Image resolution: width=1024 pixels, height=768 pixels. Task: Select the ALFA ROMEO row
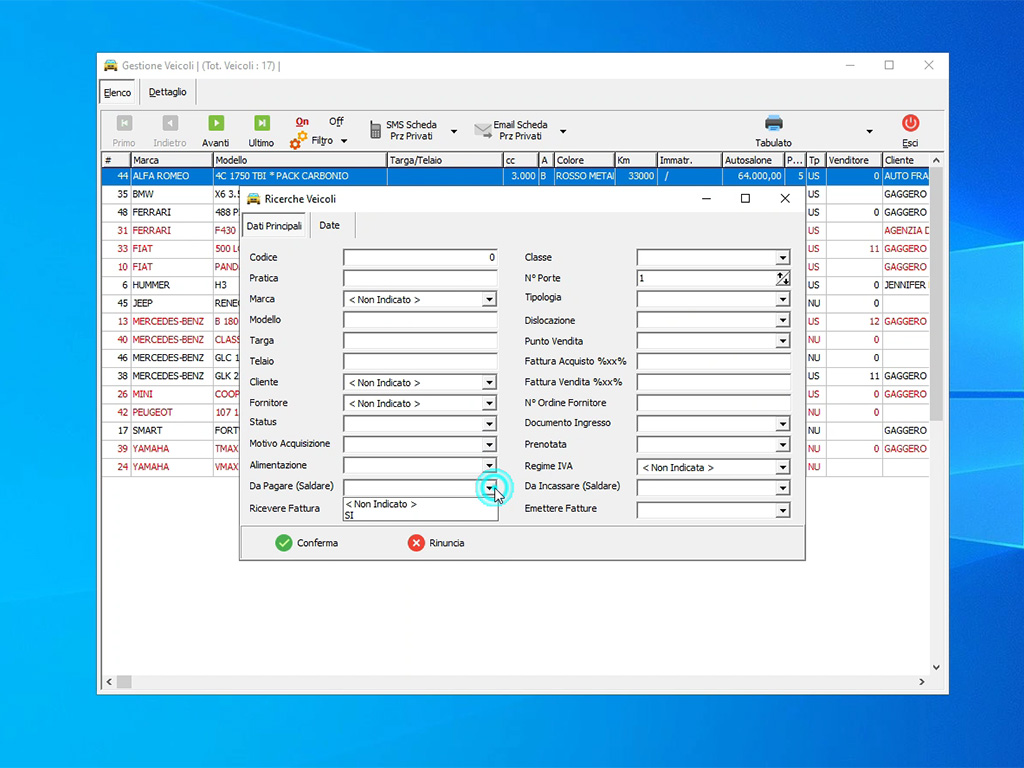point(515,176)
